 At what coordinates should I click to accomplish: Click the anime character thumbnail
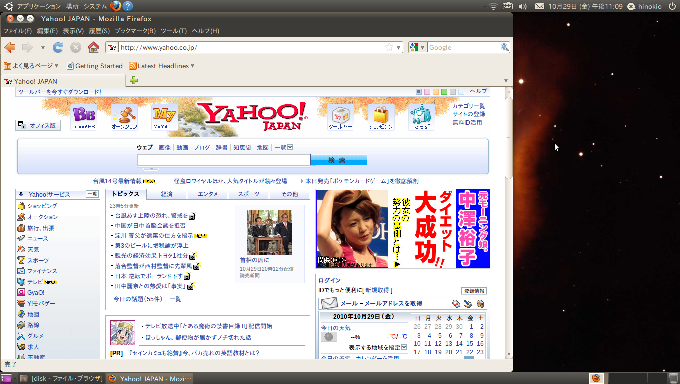122,332
